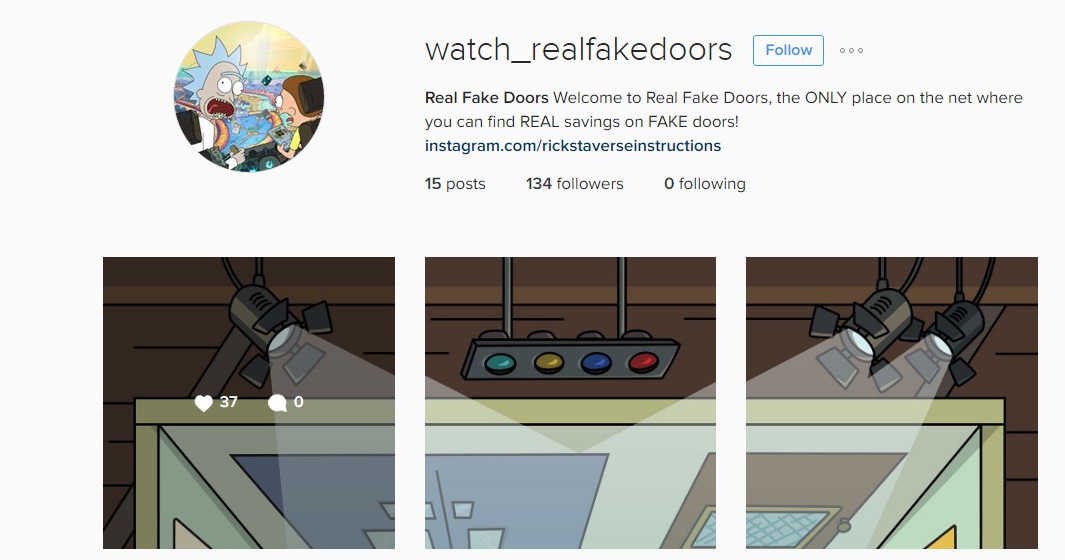
Task: Click the heart likes icon on first post
Action: [203, 403]
